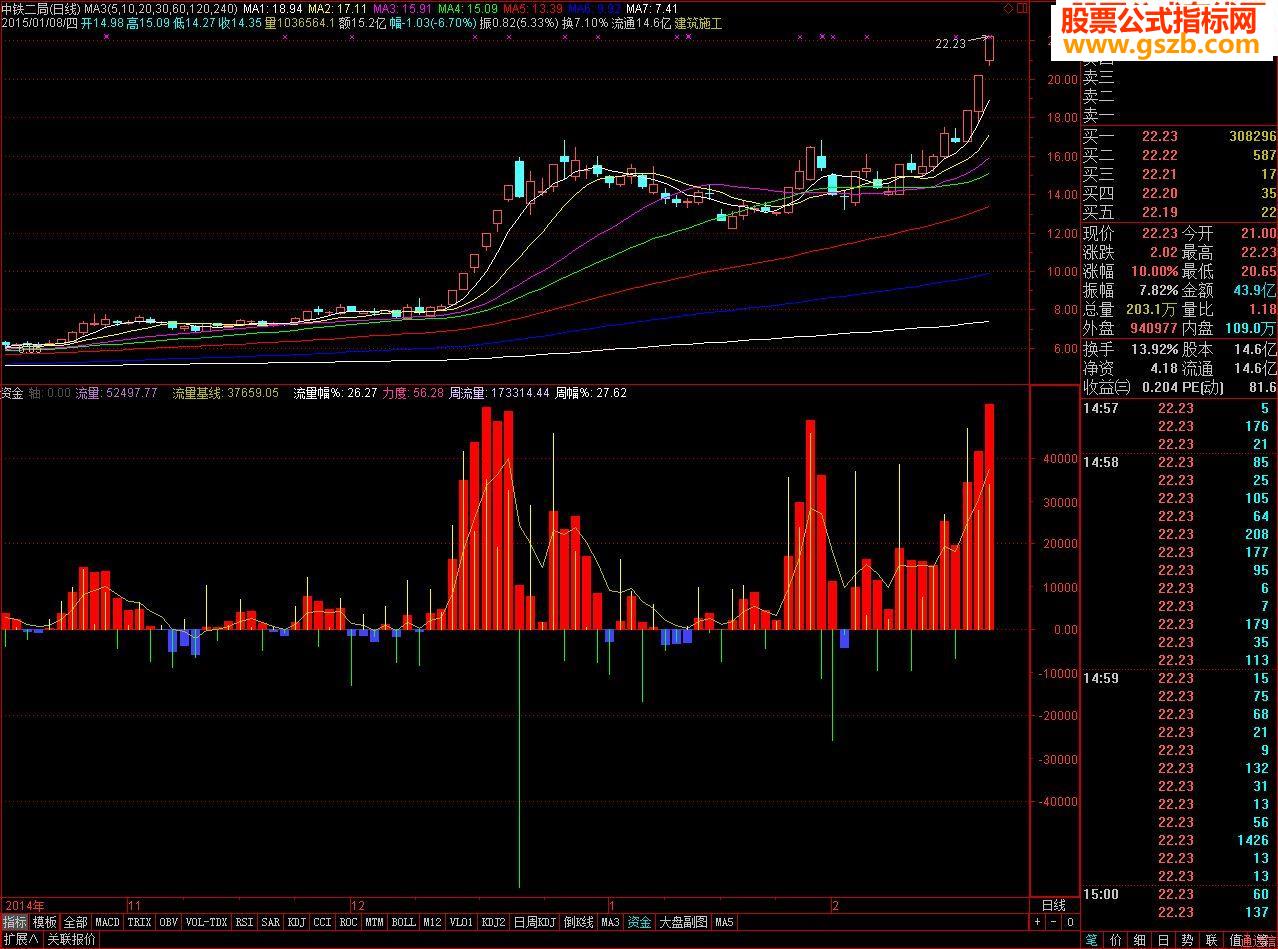Click the square icon at chart top-right corner
The image size is (1278, 949).
1020,8
